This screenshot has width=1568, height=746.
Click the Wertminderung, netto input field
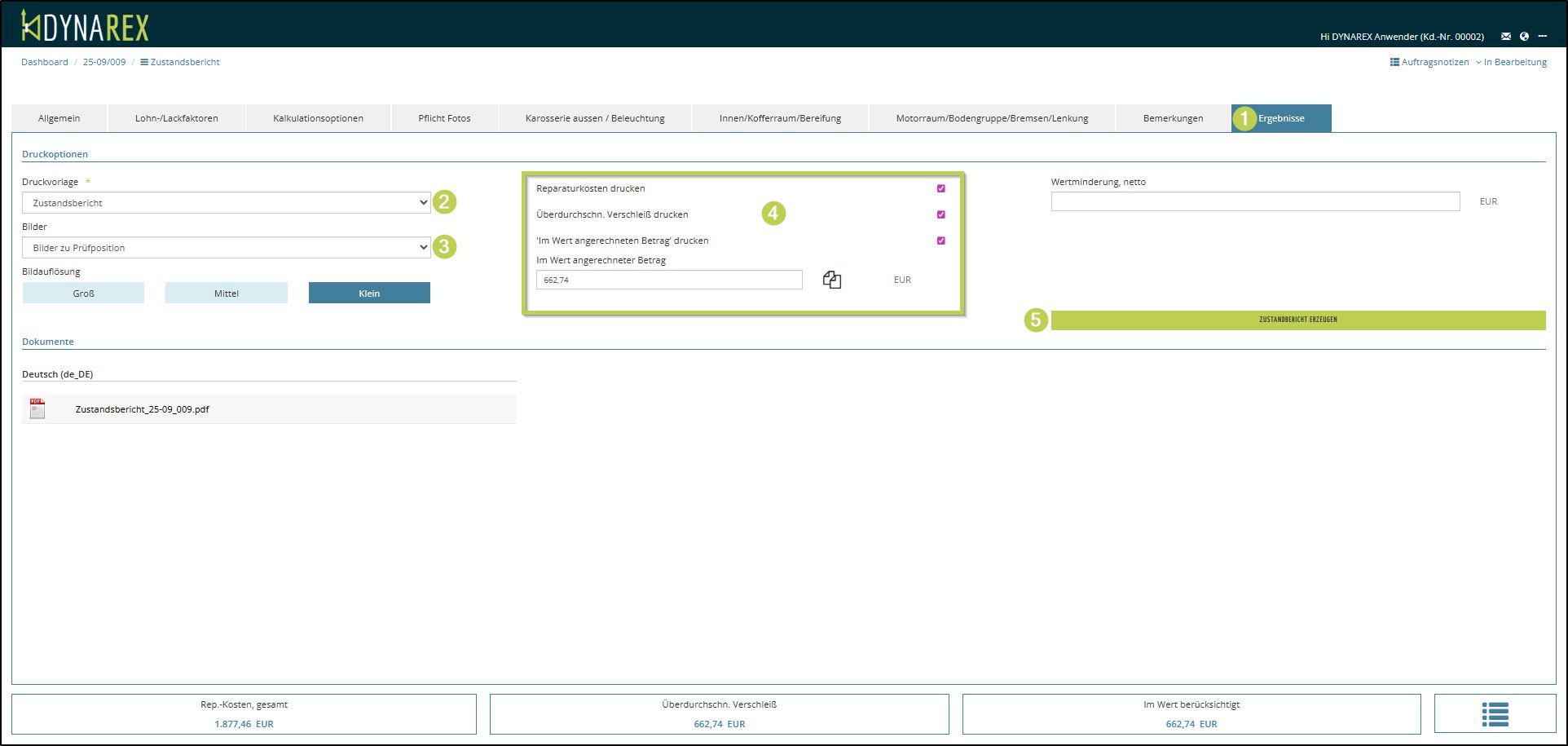pos(1255,201)
